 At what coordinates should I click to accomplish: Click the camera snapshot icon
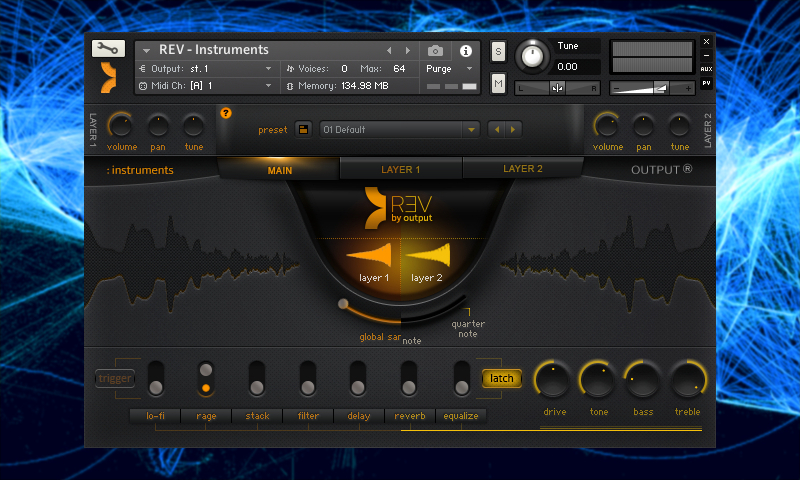click(435, 50)
